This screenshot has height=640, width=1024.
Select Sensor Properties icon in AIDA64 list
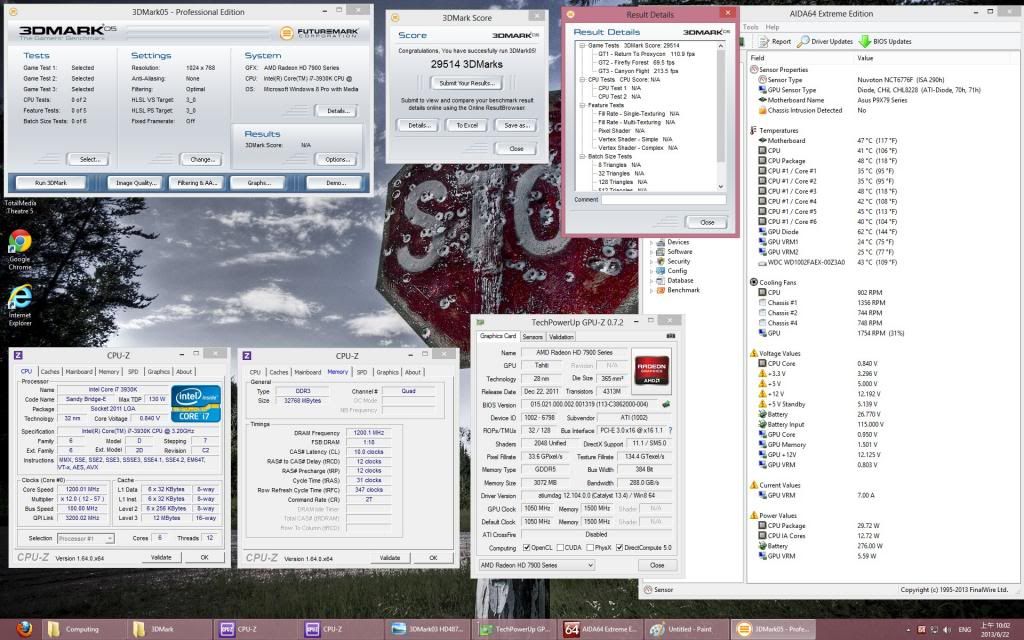(754, 69)
